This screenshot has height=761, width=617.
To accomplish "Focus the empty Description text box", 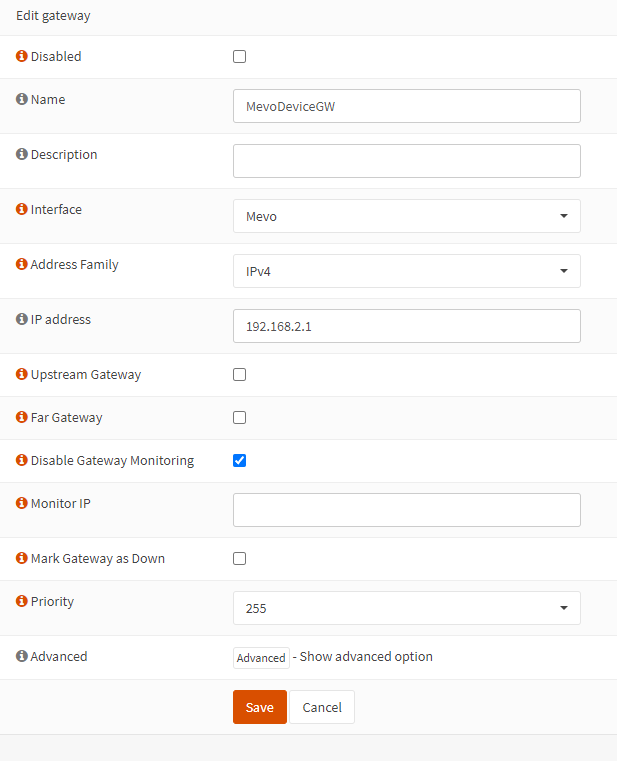I will [x=406, y=161].
